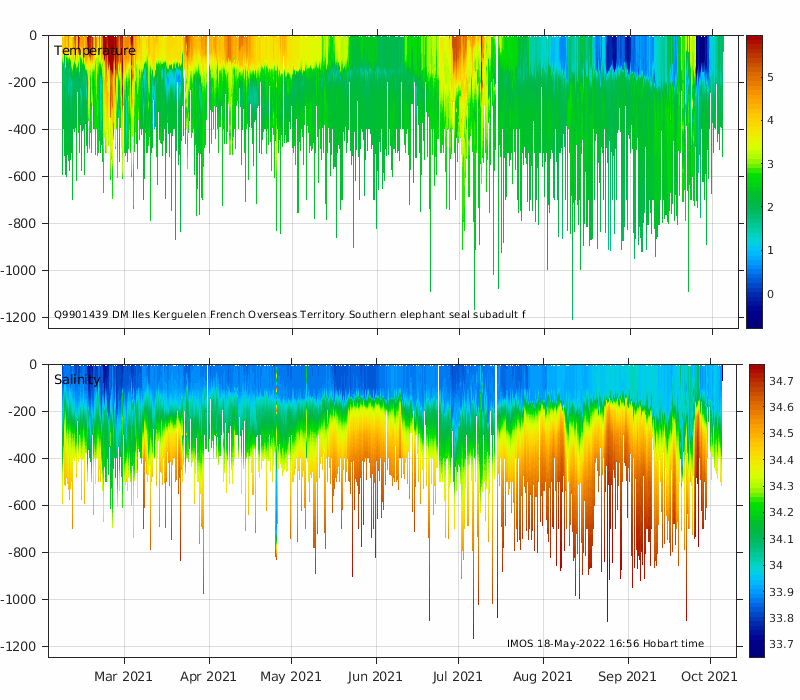Viewport: 800px width, 700px height.
Task: Select the Oct 2021 date axis label
Action: (x=709, y=677)
